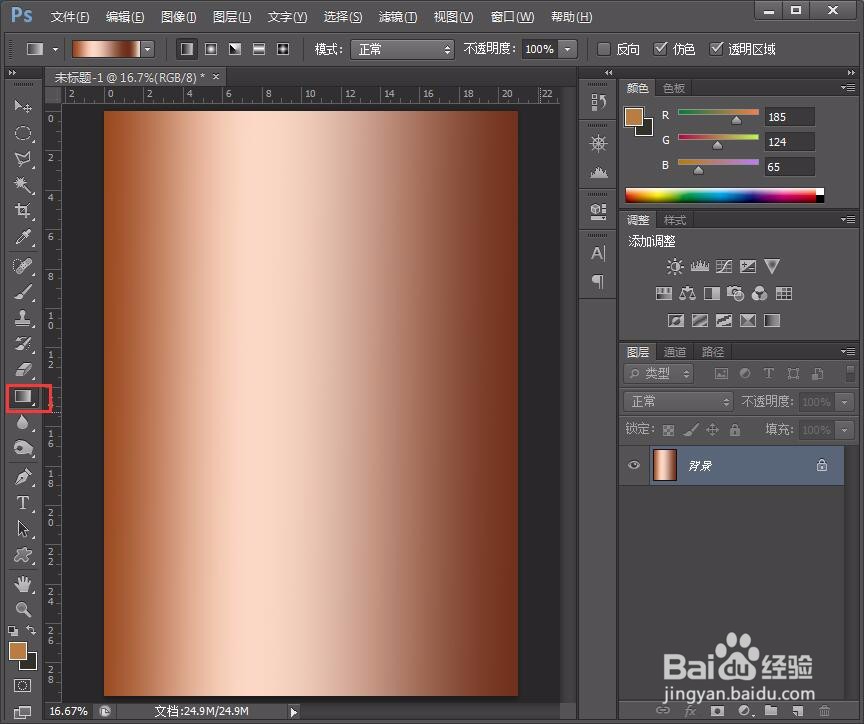
Task: Open the tool preset picker arrow
Action: [55, 50]
